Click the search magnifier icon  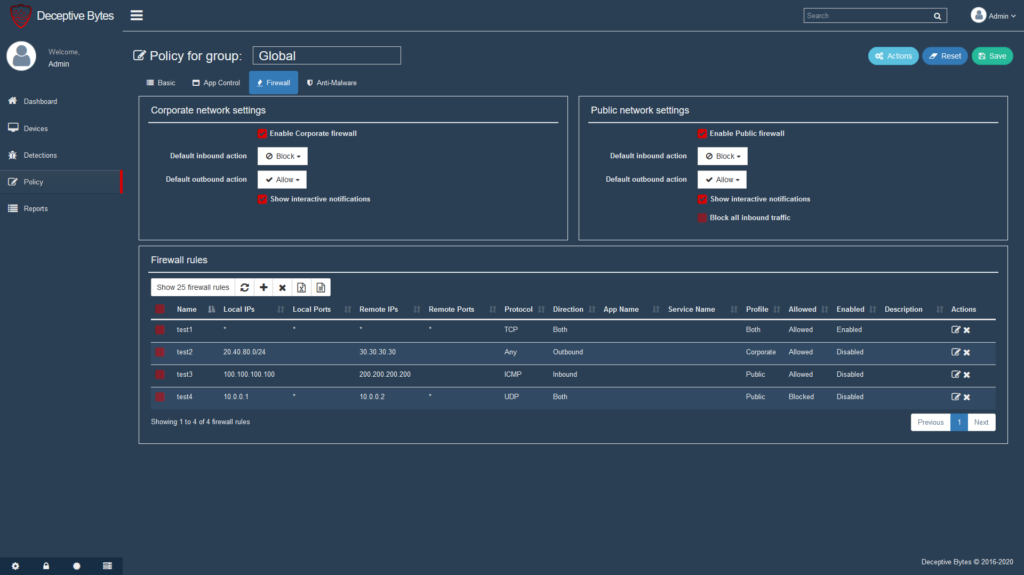point(937,16)
